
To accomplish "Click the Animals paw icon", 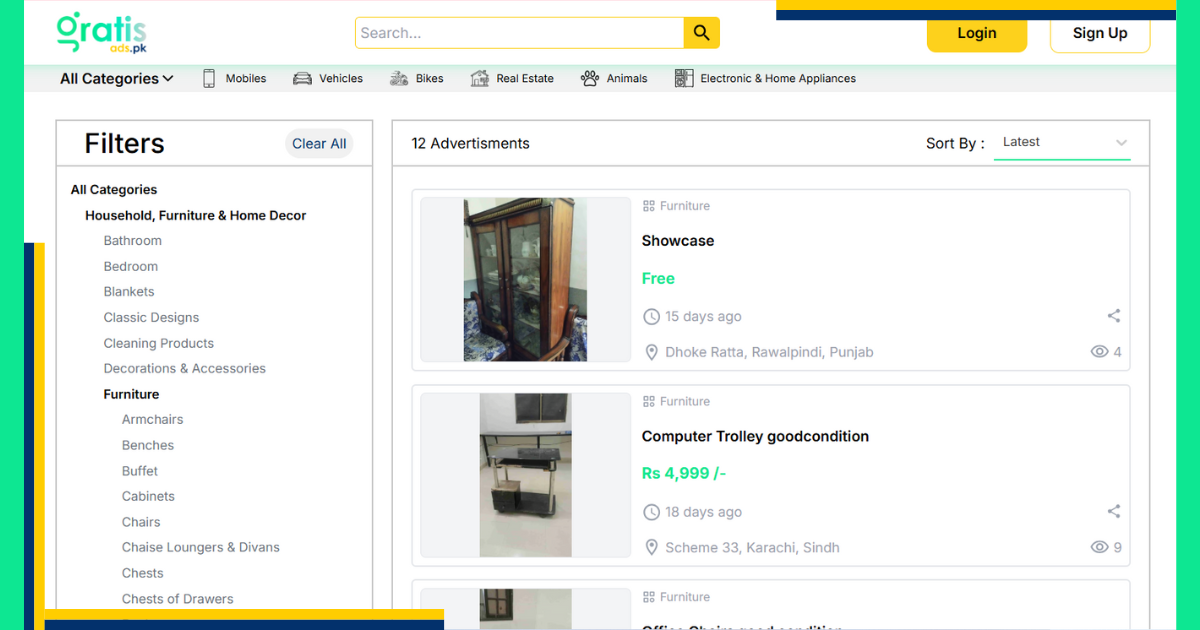I will (x=590, y=78).
